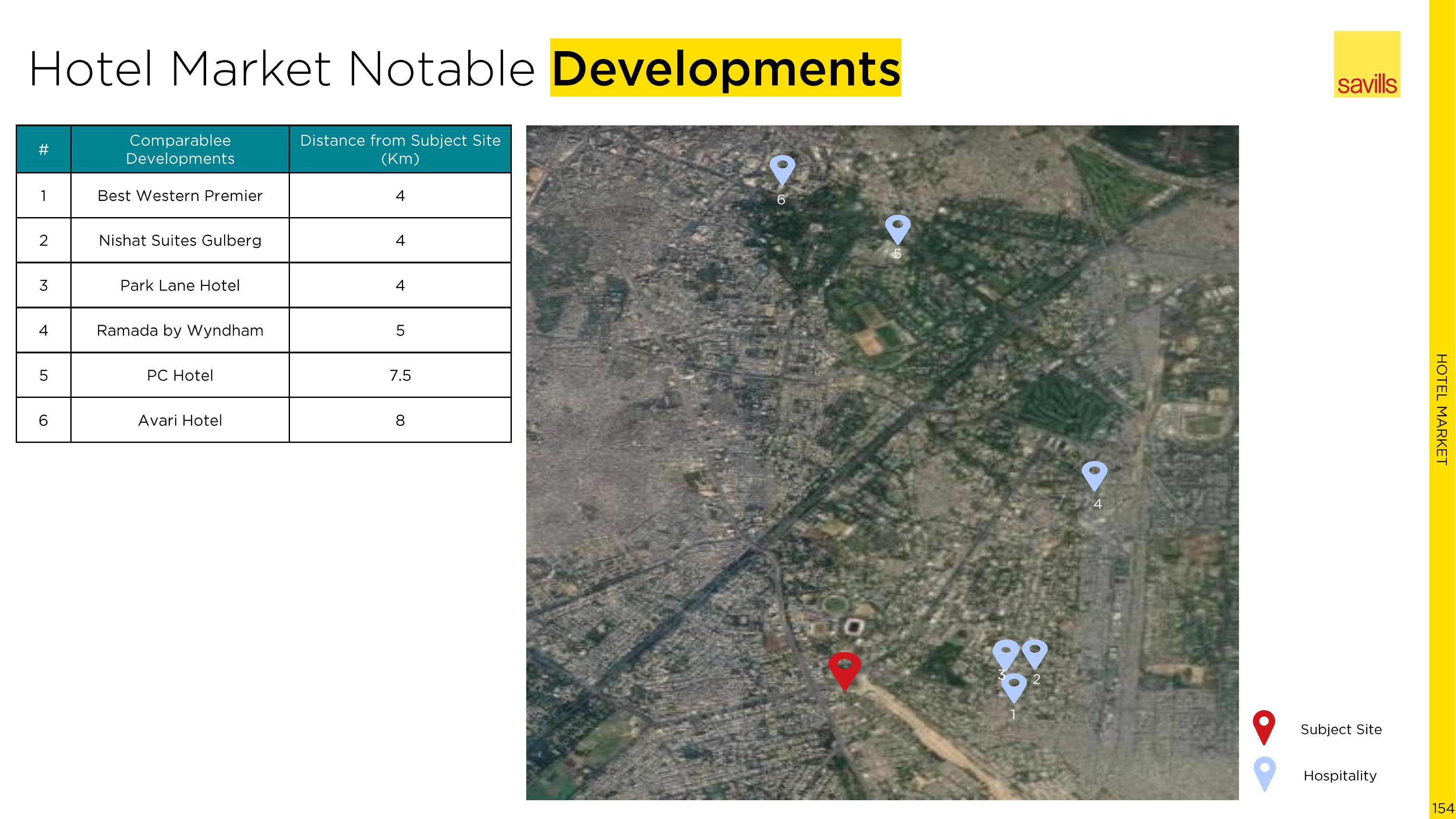Click hospitality map pin number 1
Viewport: 1456px width, 819px height.
[1014, 687]
